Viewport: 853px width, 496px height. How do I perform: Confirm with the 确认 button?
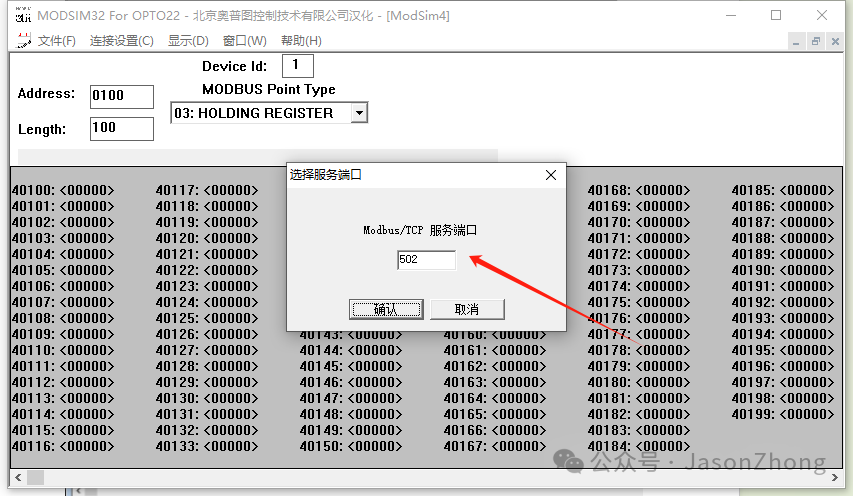pyautogui.click(x=386, y=309)
